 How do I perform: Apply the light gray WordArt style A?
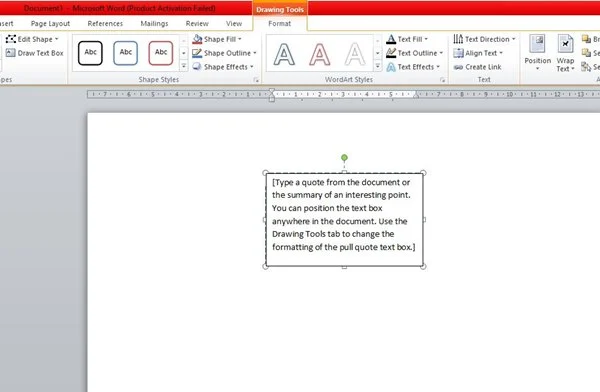click(355, 54)
